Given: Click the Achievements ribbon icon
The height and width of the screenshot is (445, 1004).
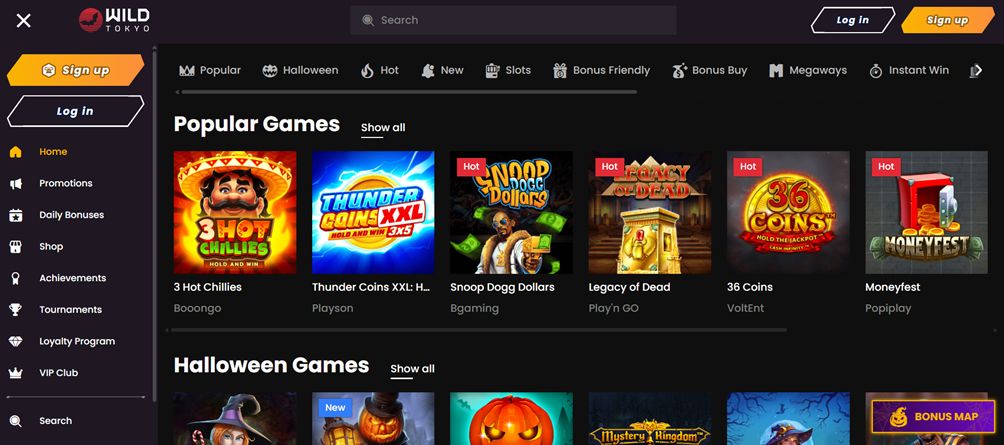Looking at the screenshot, I should click(x=15, y=278).
